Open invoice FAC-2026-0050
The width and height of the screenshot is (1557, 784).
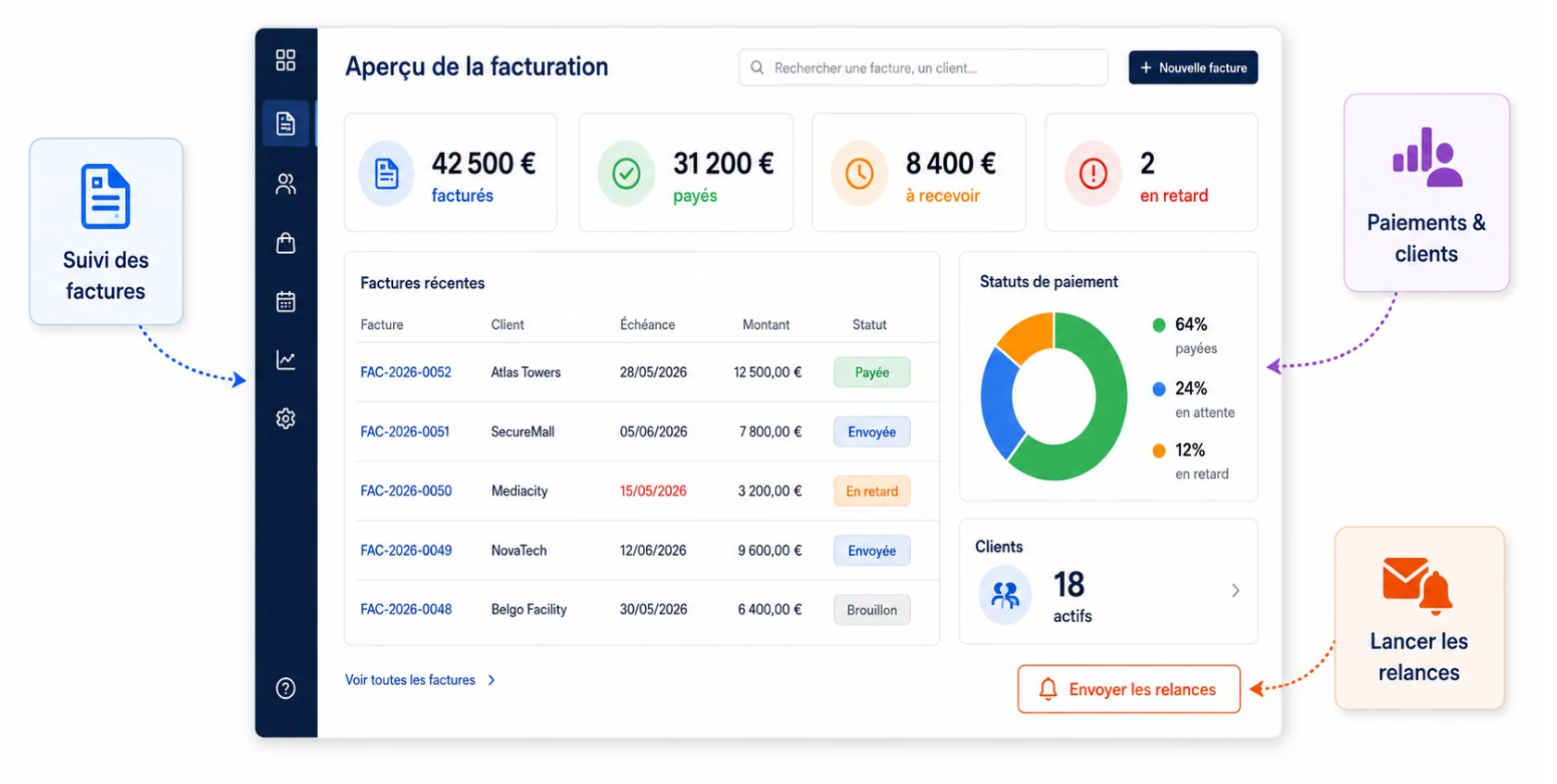(x=406, y=491)
